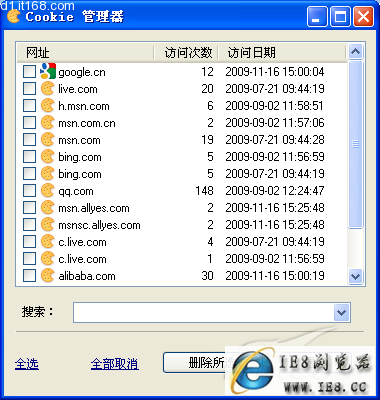Tick the live.com checkbox

coord(29,89)
